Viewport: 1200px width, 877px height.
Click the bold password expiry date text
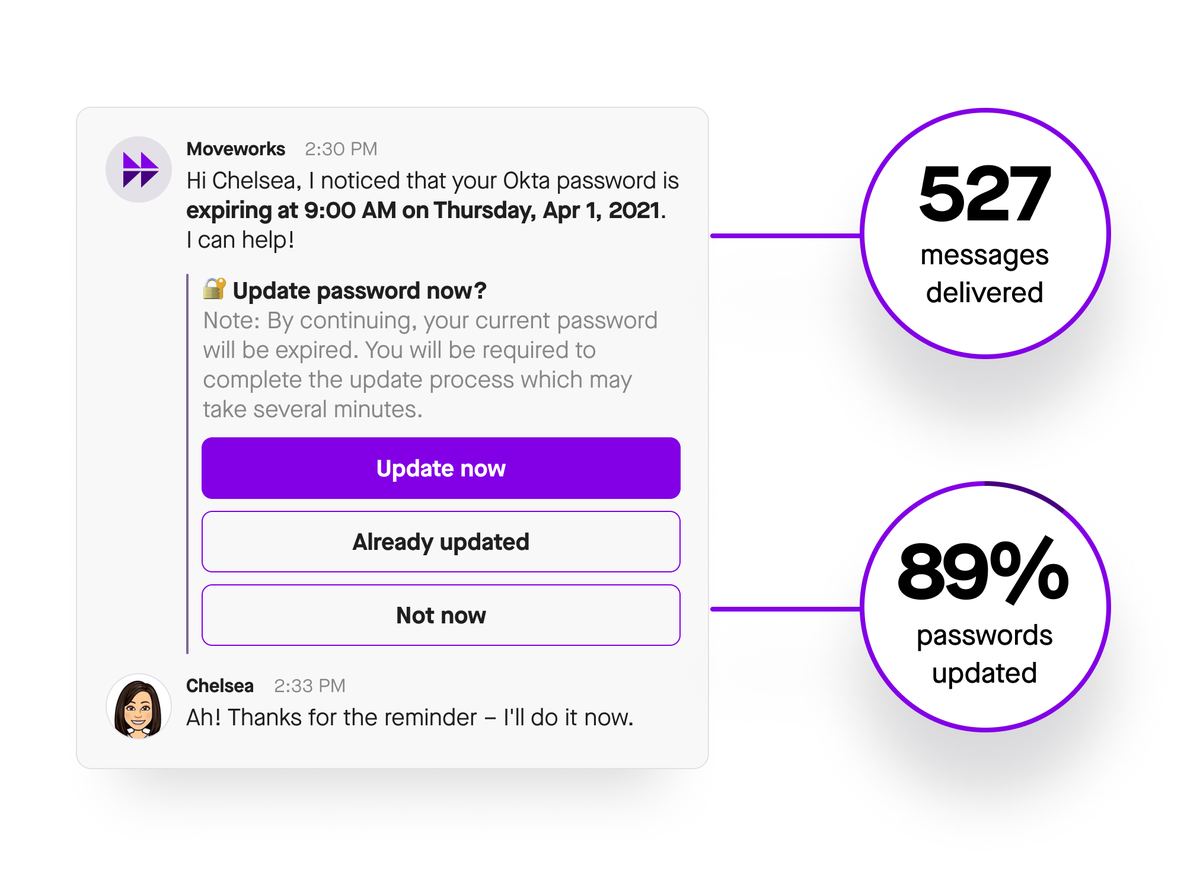425,212
